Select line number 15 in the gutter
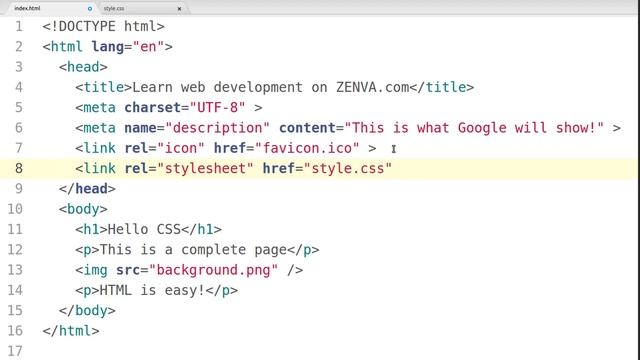This screenshot has height=360, width=640. [x=15, y=311]
